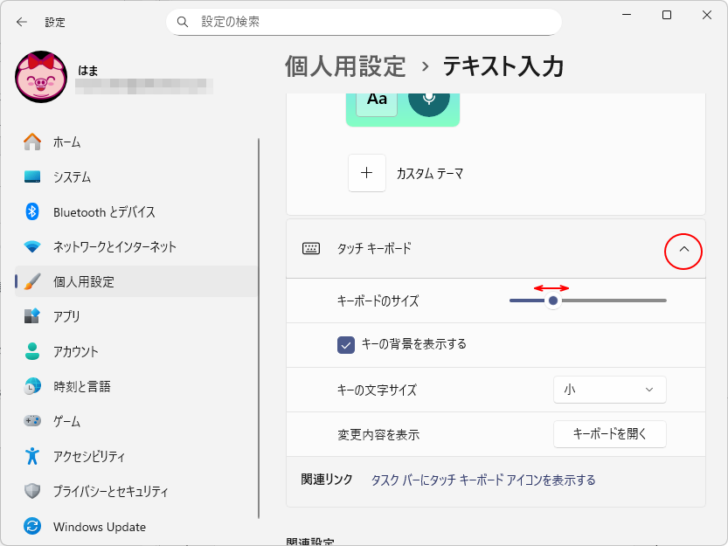
Task: Open ゲーム settings
Action: 136,421
